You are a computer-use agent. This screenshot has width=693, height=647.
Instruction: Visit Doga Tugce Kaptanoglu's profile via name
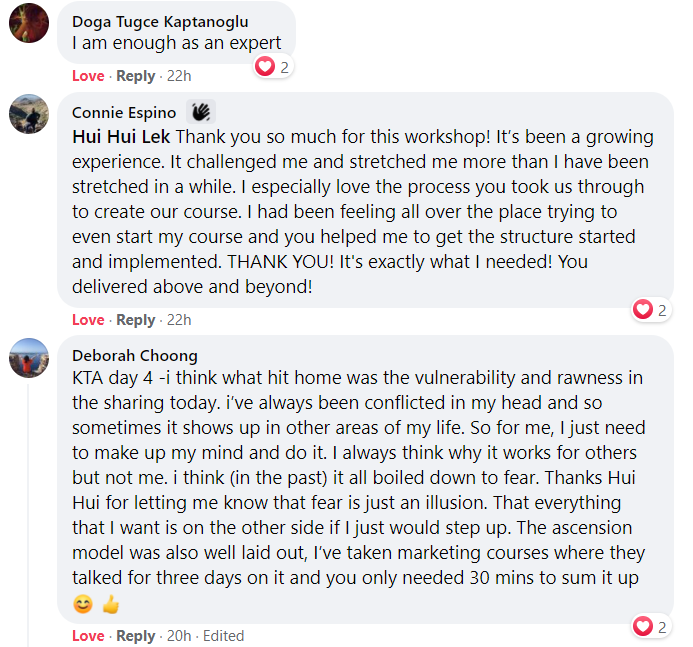[x=160, y=22]
